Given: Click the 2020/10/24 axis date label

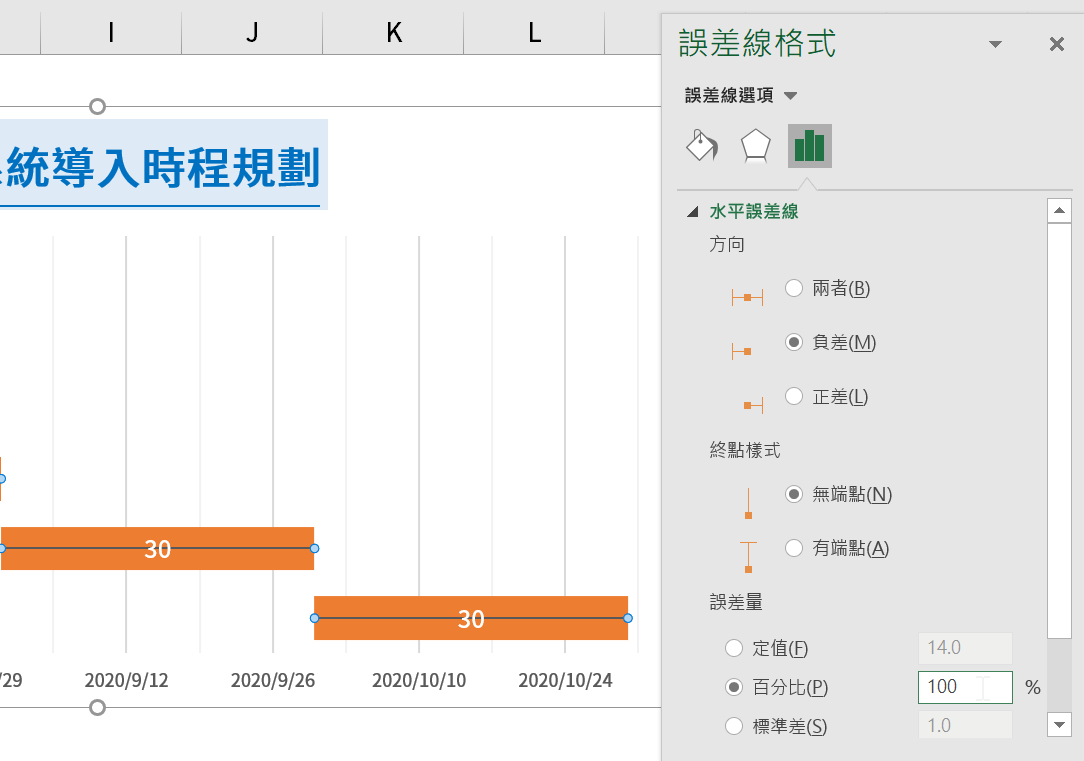Looking at the screenshot, I should click(566, 681).
